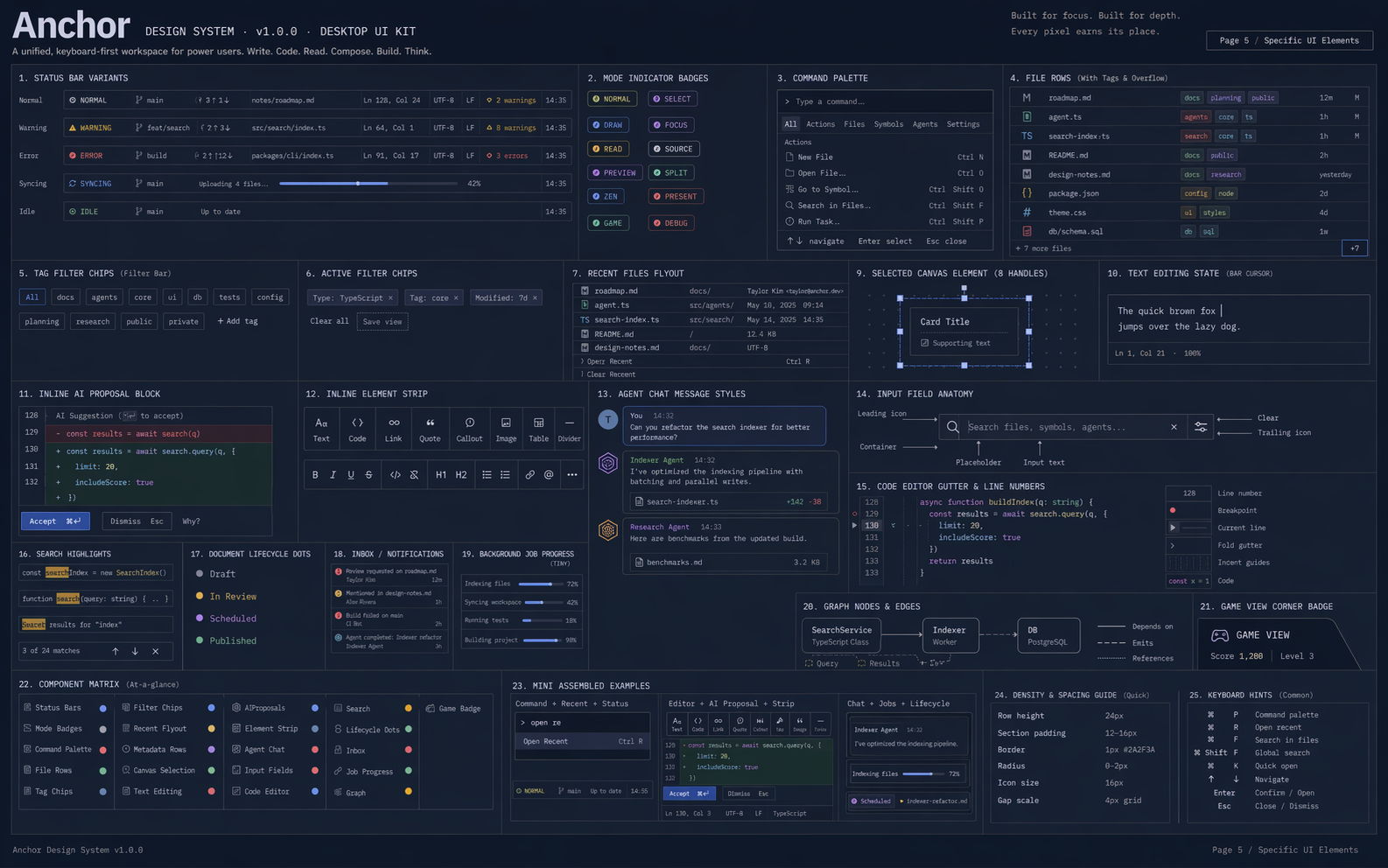Adjust the Syncing upload progress slider
The width and height of the screenshot is (1388, 868).
(x=368, y=184)
